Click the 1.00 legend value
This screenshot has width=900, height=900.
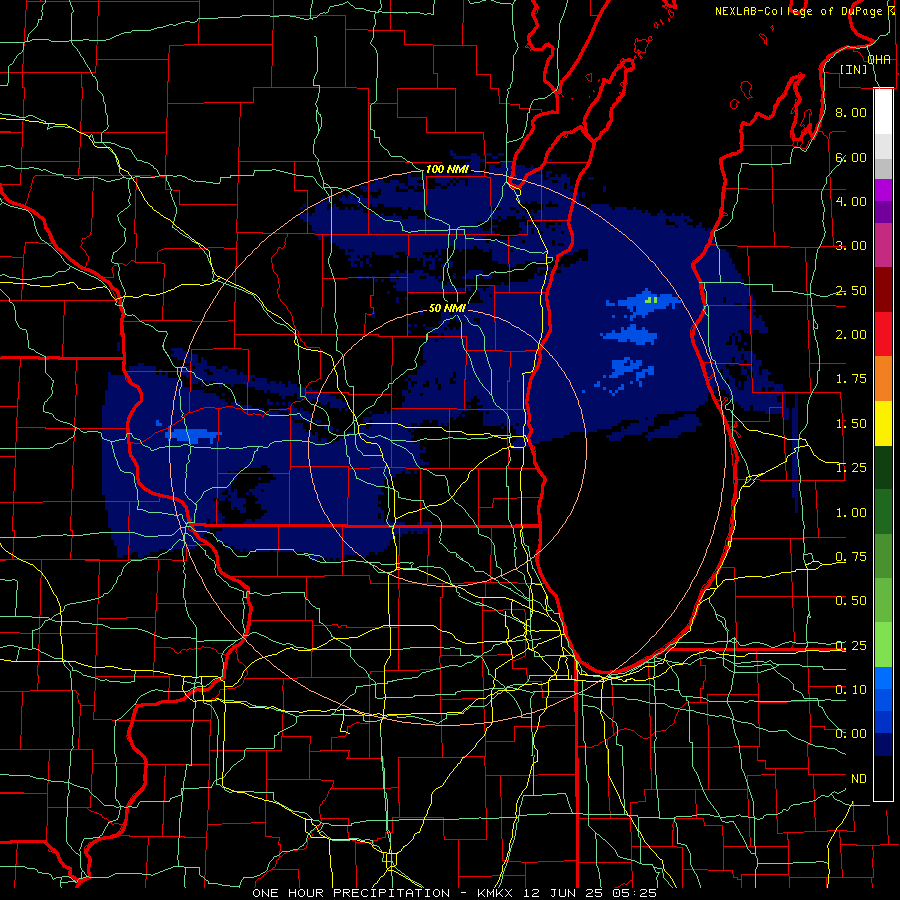click(851, 513)
